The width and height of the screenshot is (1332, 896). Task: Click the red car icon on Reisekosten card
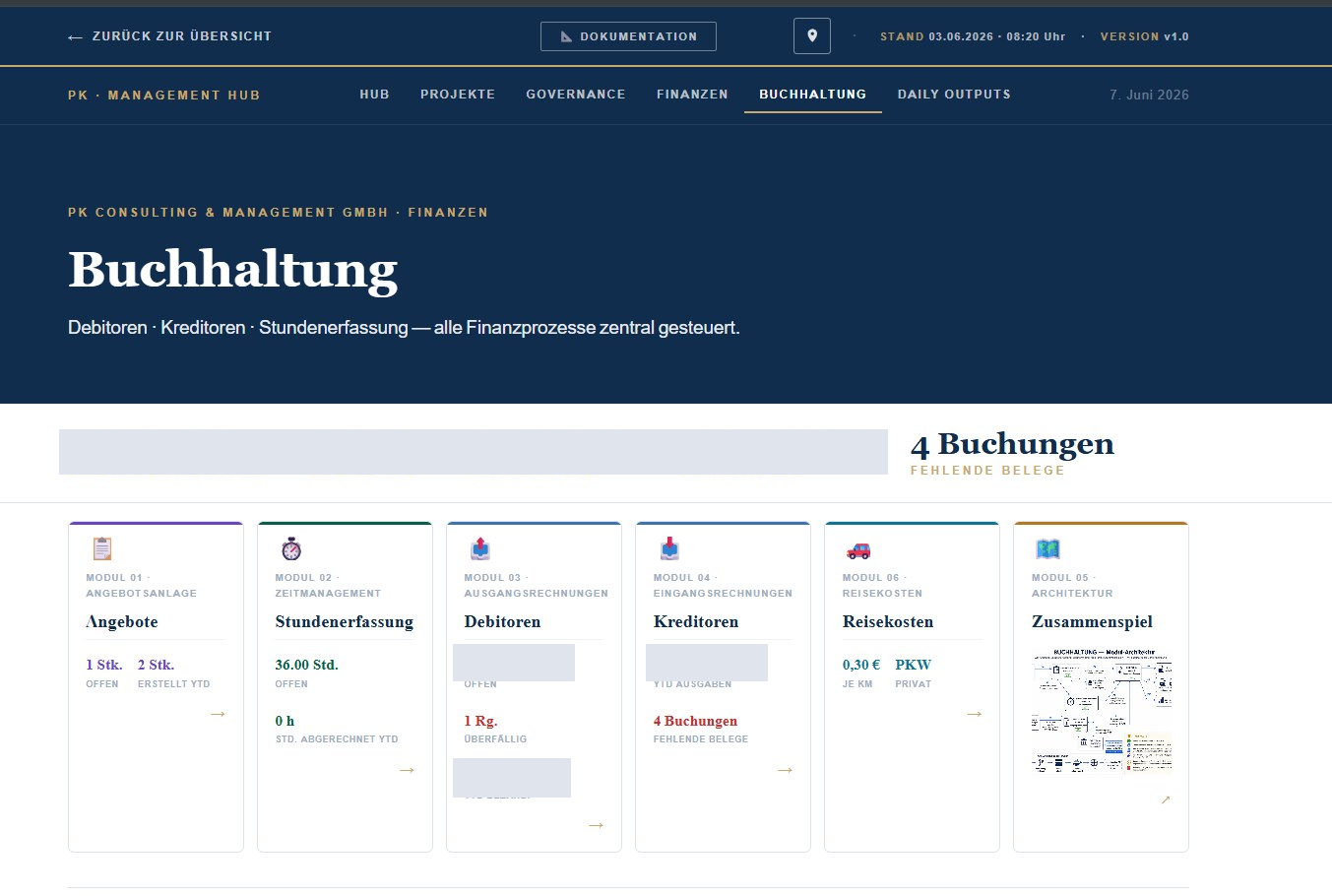[858, 549]
